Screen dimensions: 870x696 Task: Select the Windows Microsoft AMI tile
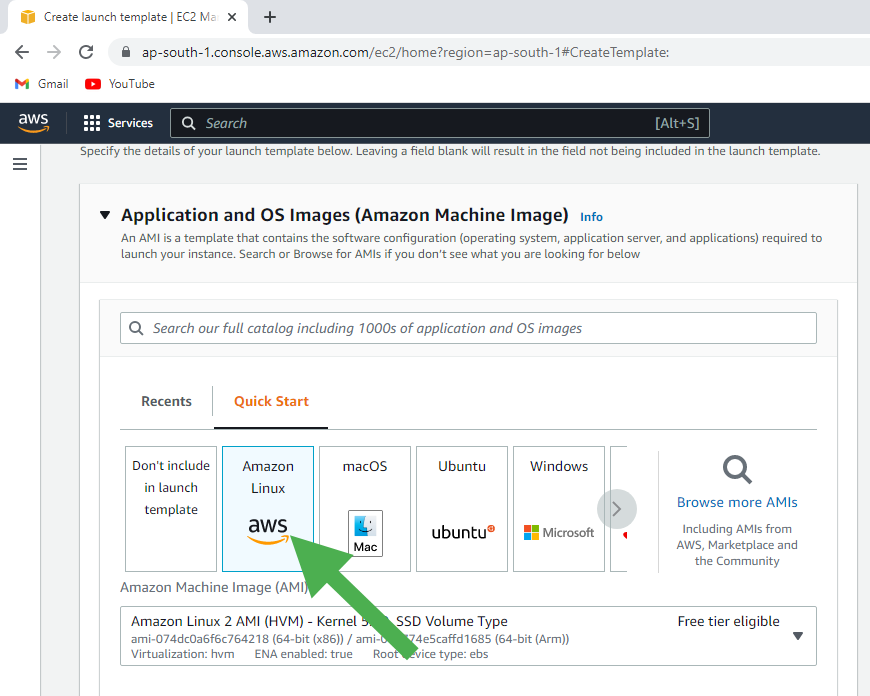click(x=559, y=509)
